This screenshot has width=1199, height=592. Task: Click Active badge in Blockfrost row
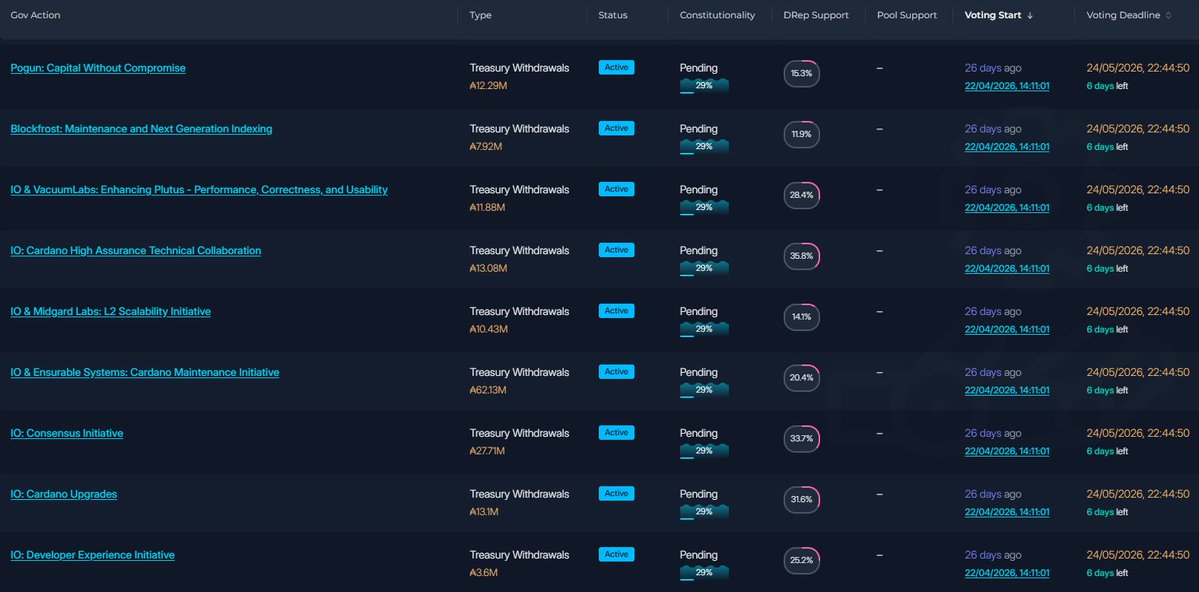coord(616,128)
